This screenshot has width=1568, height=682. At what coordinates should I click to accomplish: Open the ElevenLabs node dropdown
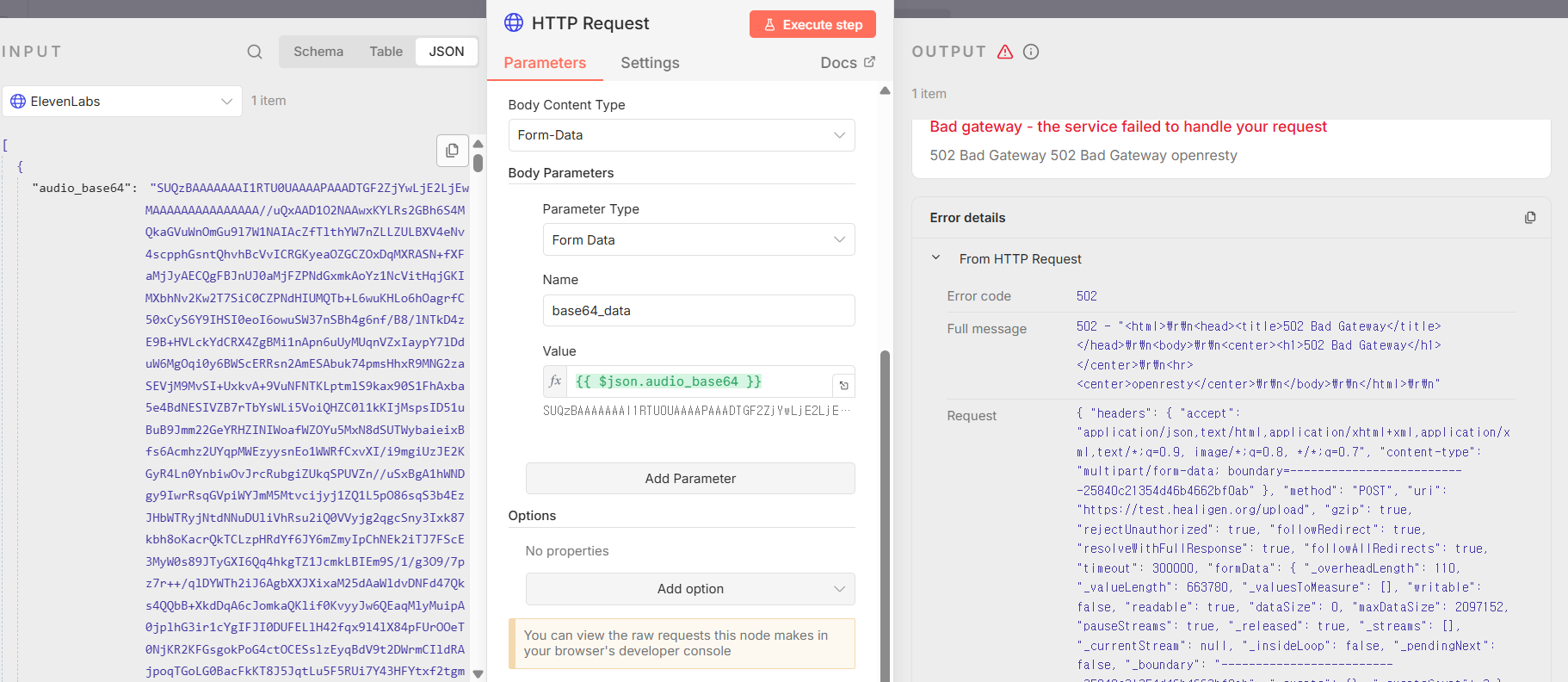[x=122, y=102]
